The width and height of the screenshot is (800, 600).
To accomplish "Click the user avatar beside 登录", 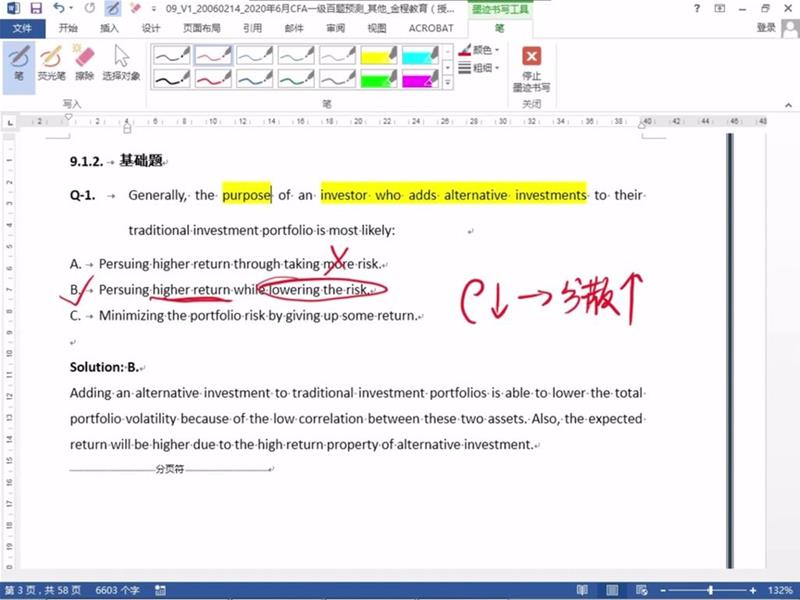I will (790, 29).
